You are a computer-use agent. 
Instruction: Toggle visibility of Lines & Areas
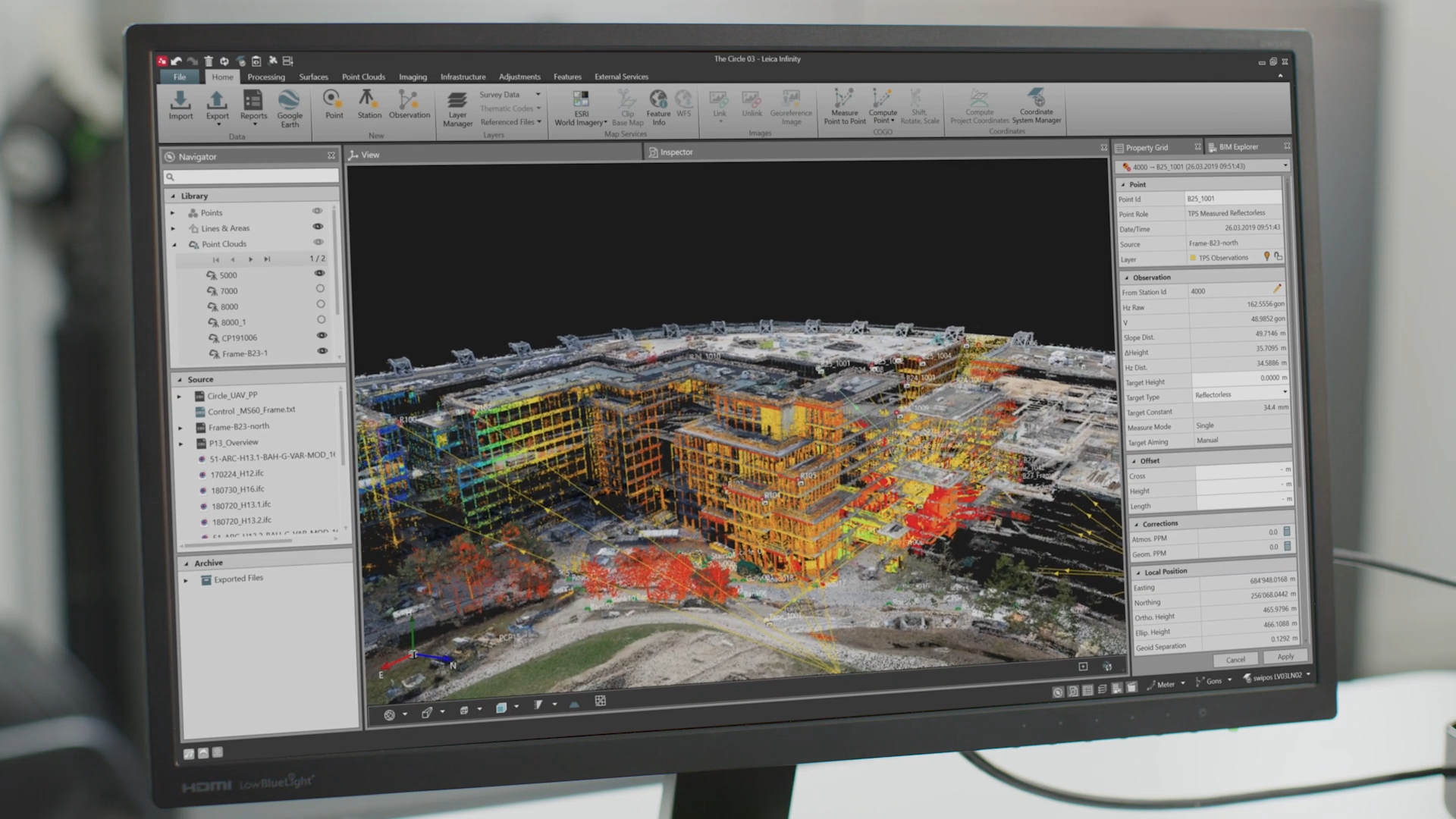(318, 227)
